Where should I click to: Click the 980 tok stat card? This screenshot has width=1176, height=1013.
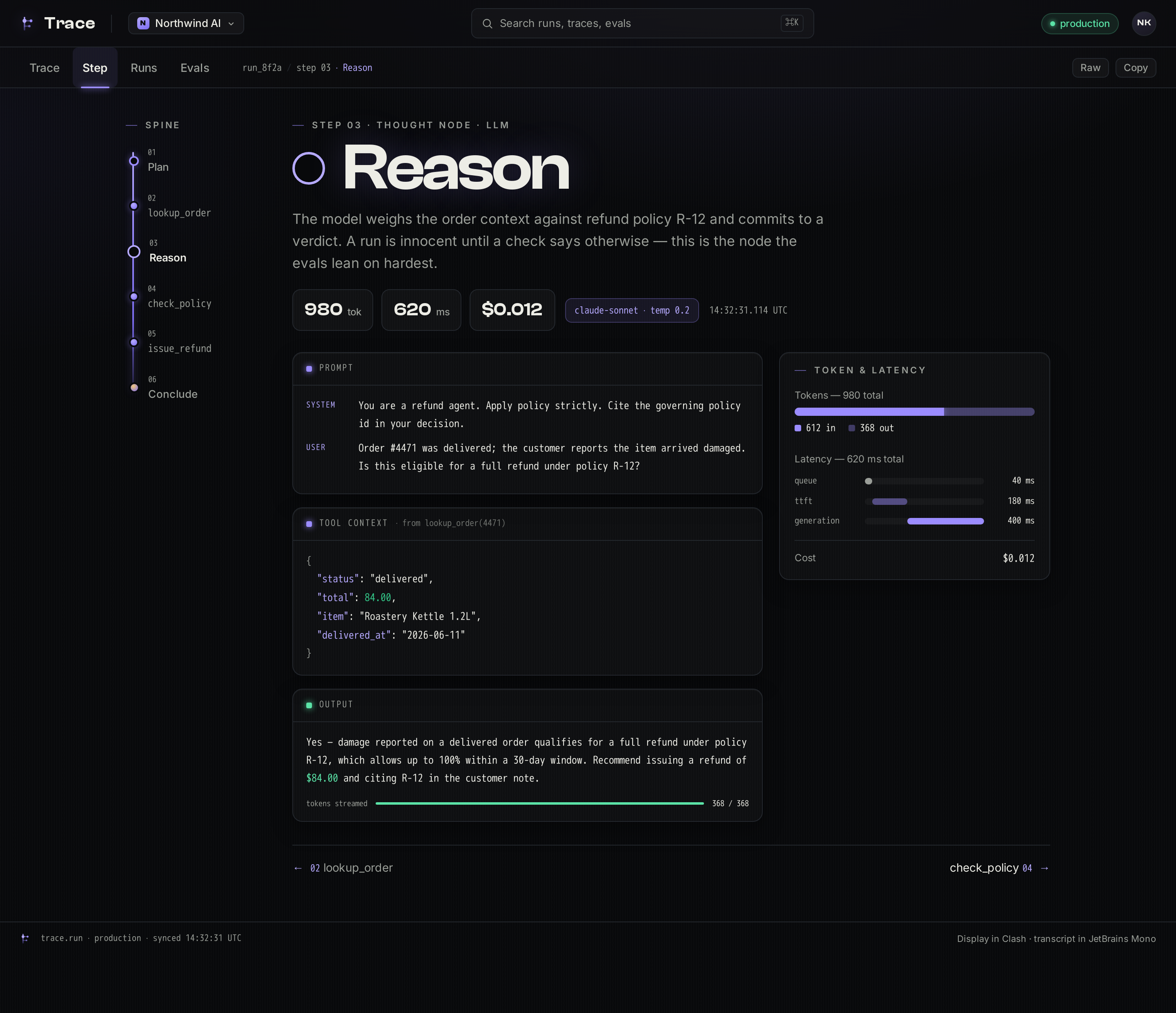click(x=333, y=310)
